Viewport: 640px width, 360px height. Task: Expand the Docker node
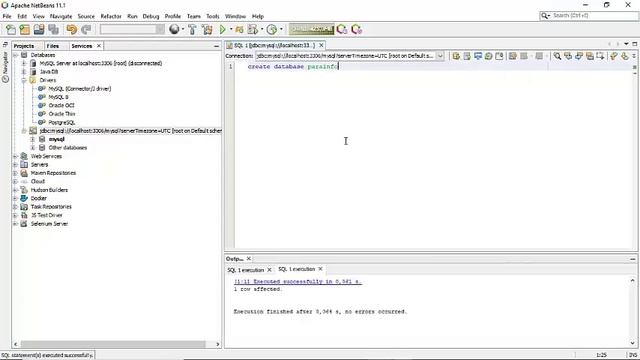(x=16, y=198)
